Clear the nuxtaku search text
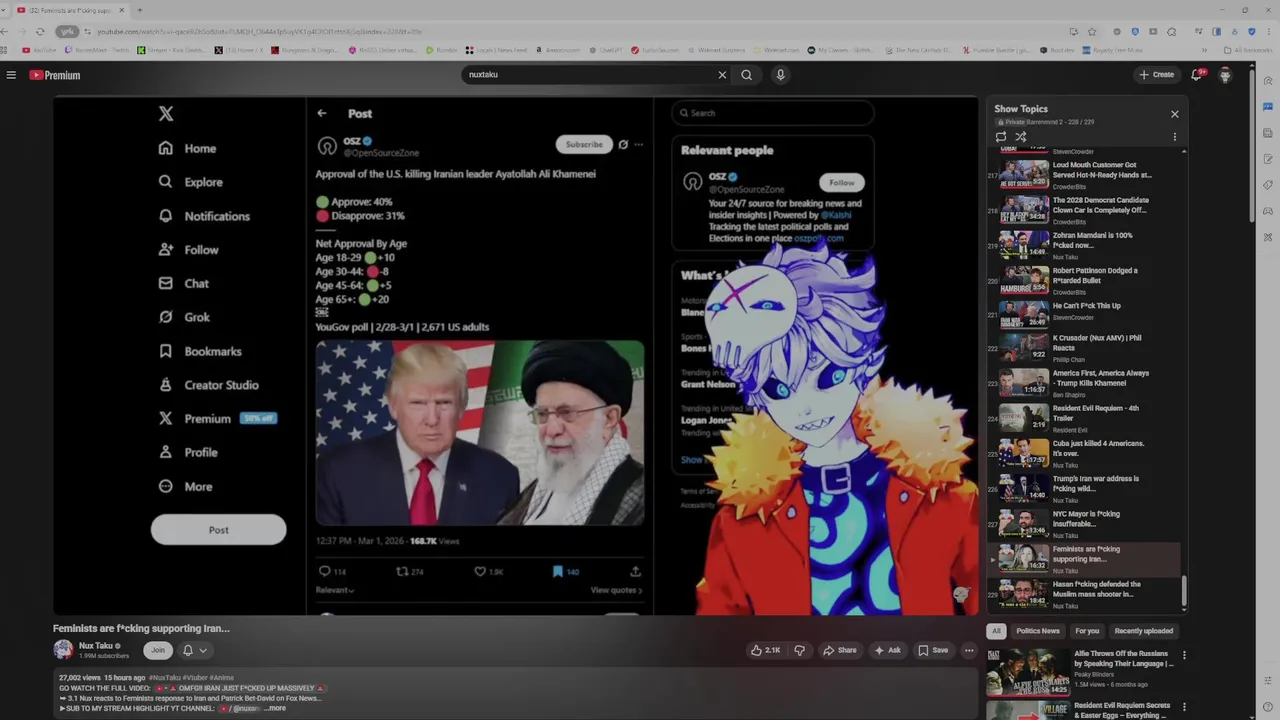Screen dimensions: 1280x720 point(722,75)
